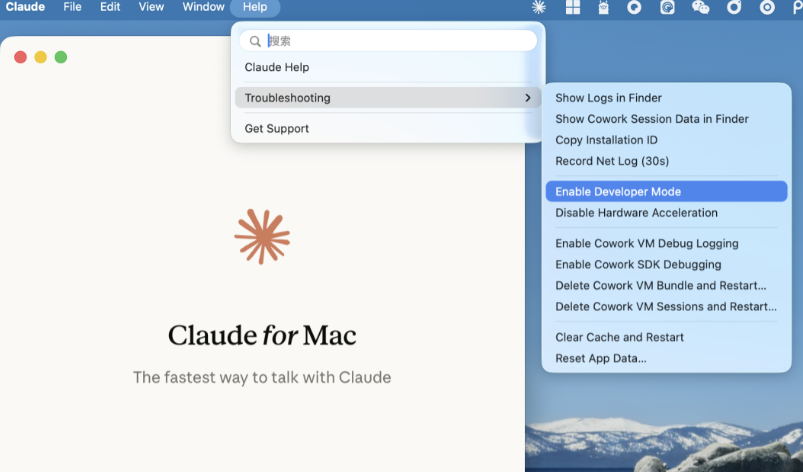Image resolution: width=803 pixels, height=472 pixels.
Task: Click the rounded-square spiral icon in menu bar
Action: [667, 7]
